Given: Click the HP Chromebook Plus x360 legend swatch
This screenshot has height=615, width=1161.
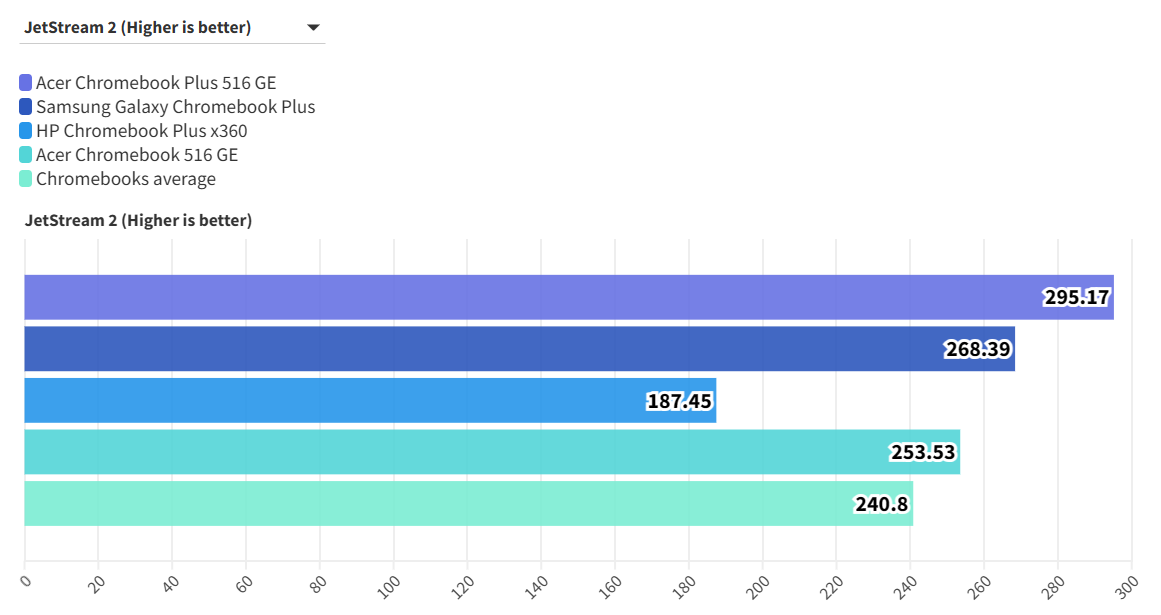Looking at the screenshot, I should pyautogui.click(x=26, y=131).
